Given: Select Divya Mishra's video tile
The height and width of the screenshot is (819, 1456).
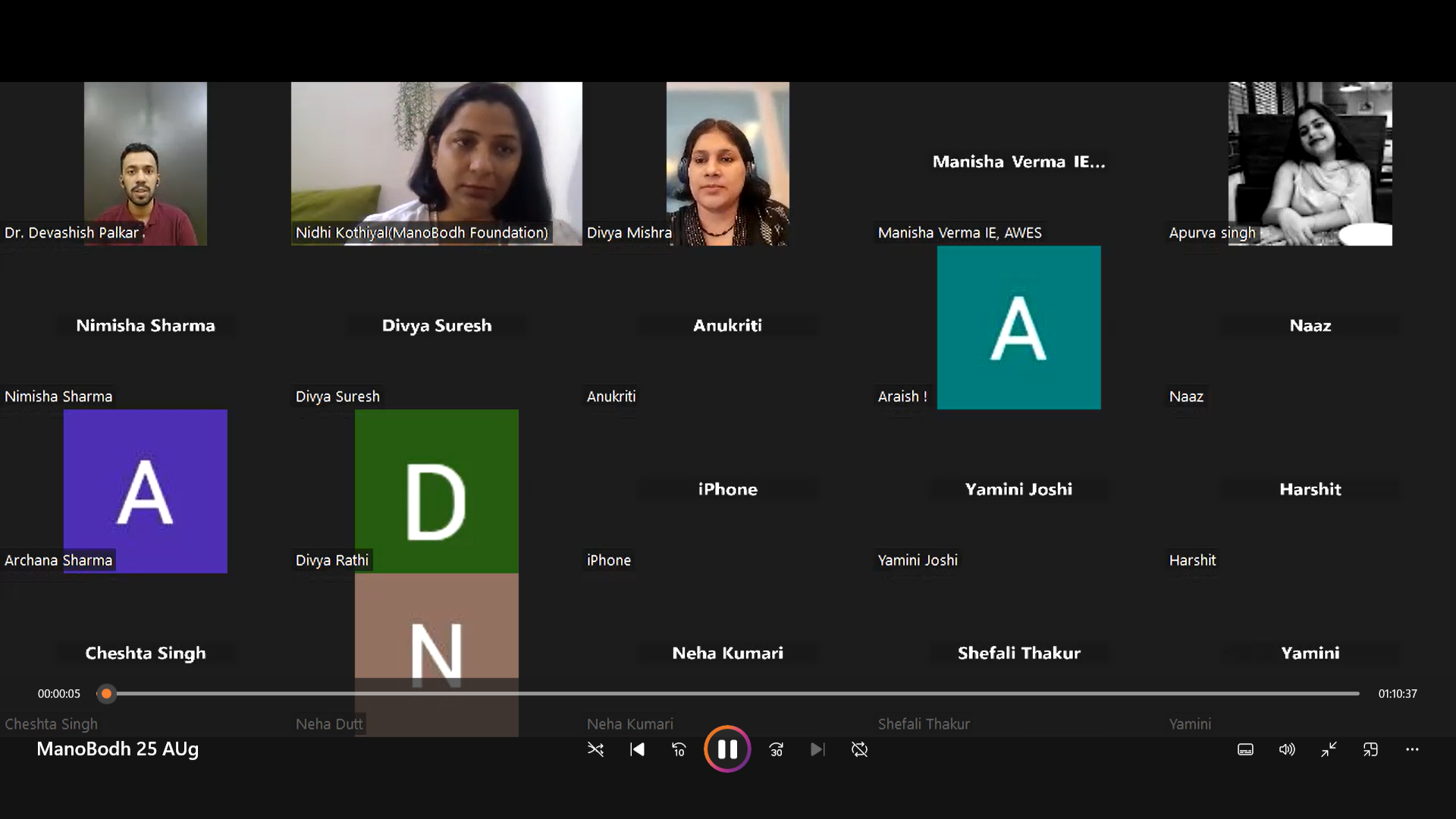Looking at the screenshot, I should coord(728,164).
